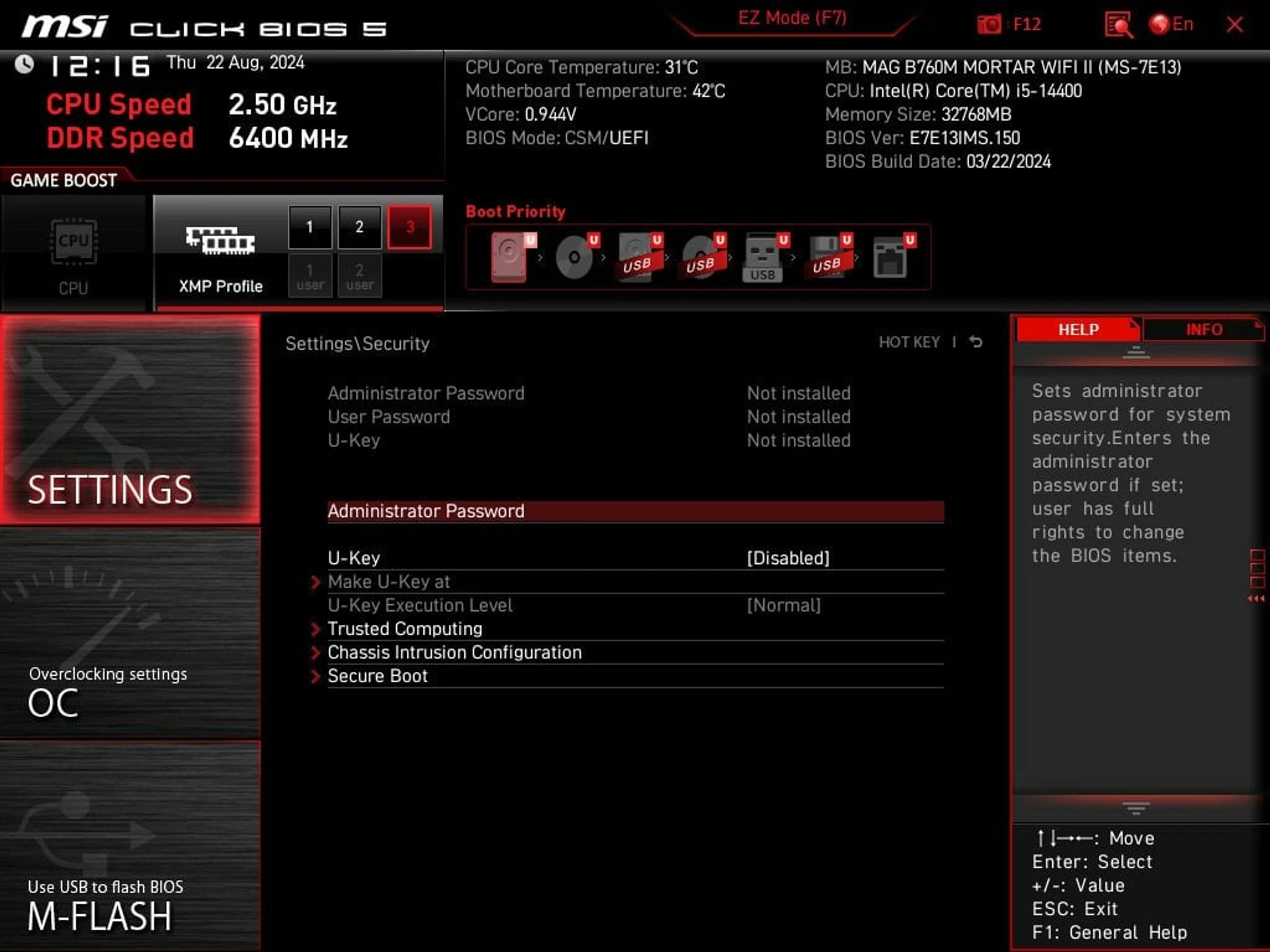The height and width of the screenshot is (952, 1270).
Task: Expand Chassis Intrusion Configuration submenu
Action: (x=636, y=653)
